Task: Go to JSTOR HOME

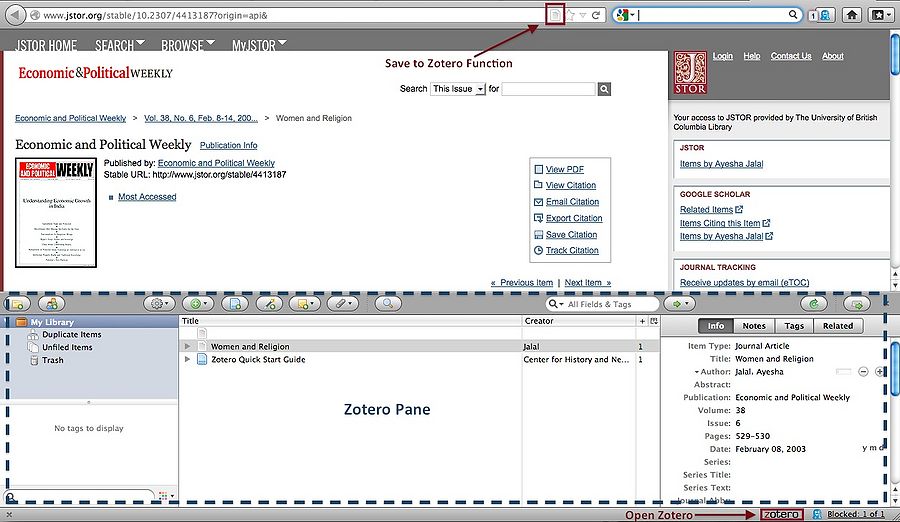Action: 46,45
